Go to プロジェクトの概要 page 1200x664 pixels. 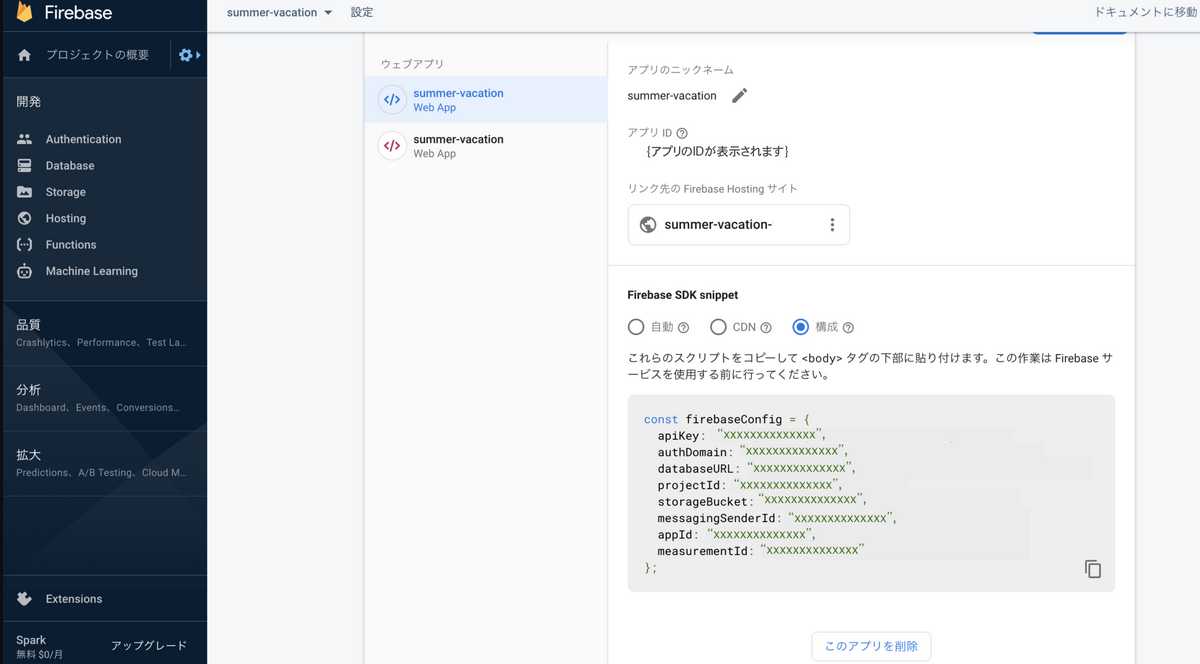coord(97,55)
